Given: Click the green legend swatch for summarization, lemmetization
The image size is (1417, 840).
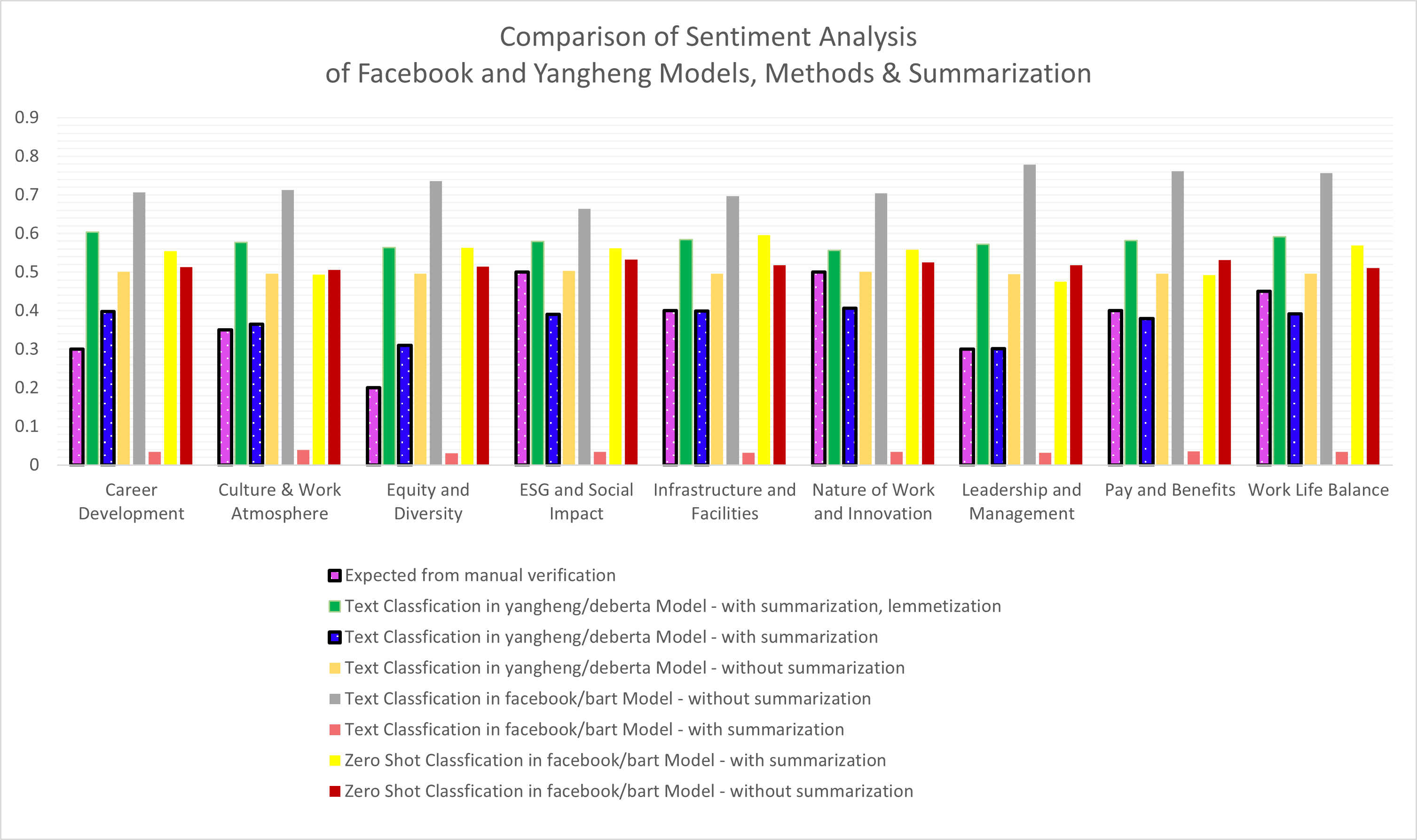Looking at the screenshot, I should coord(335,606).
